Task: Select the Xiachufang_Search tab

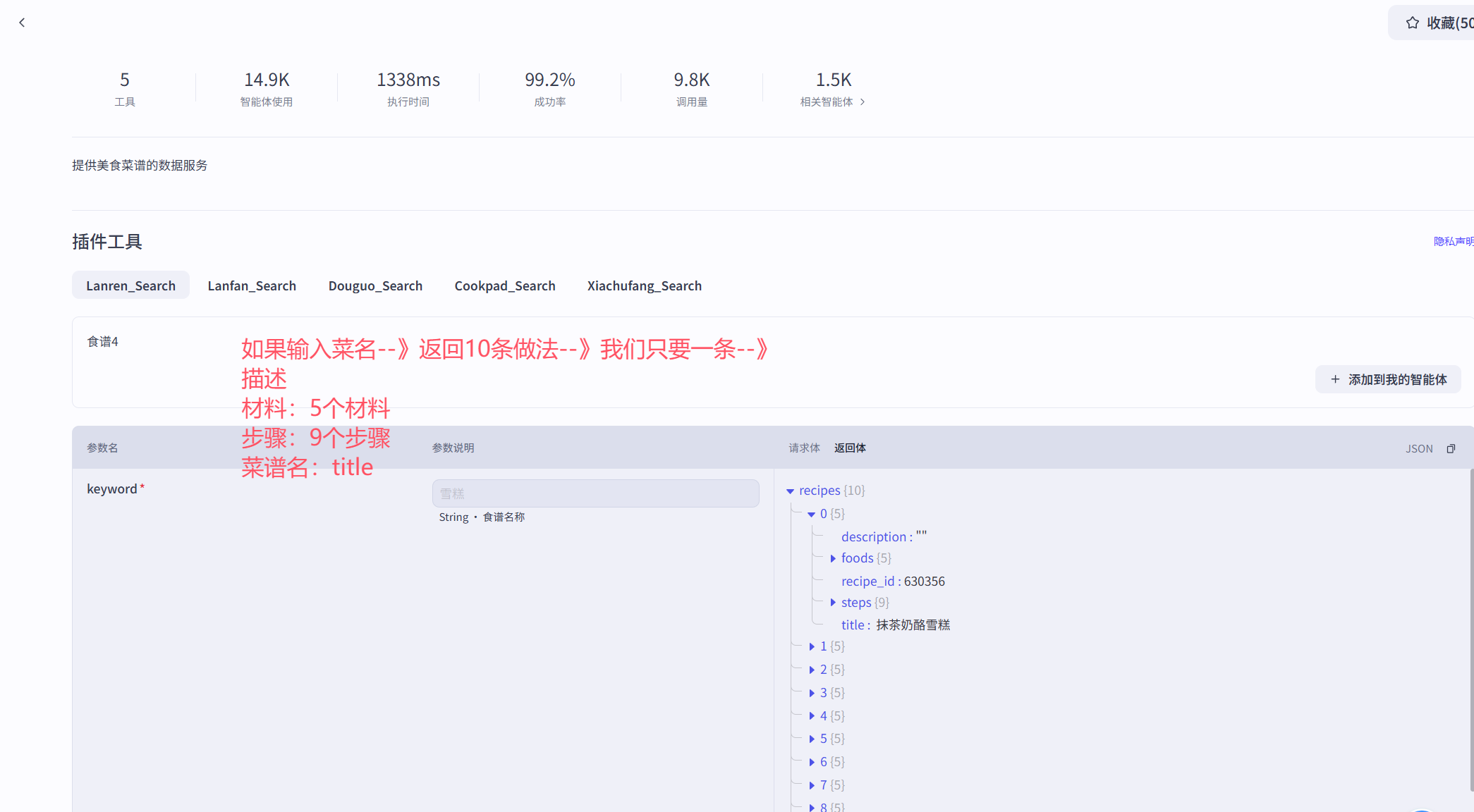Action: tap(644, 285)
